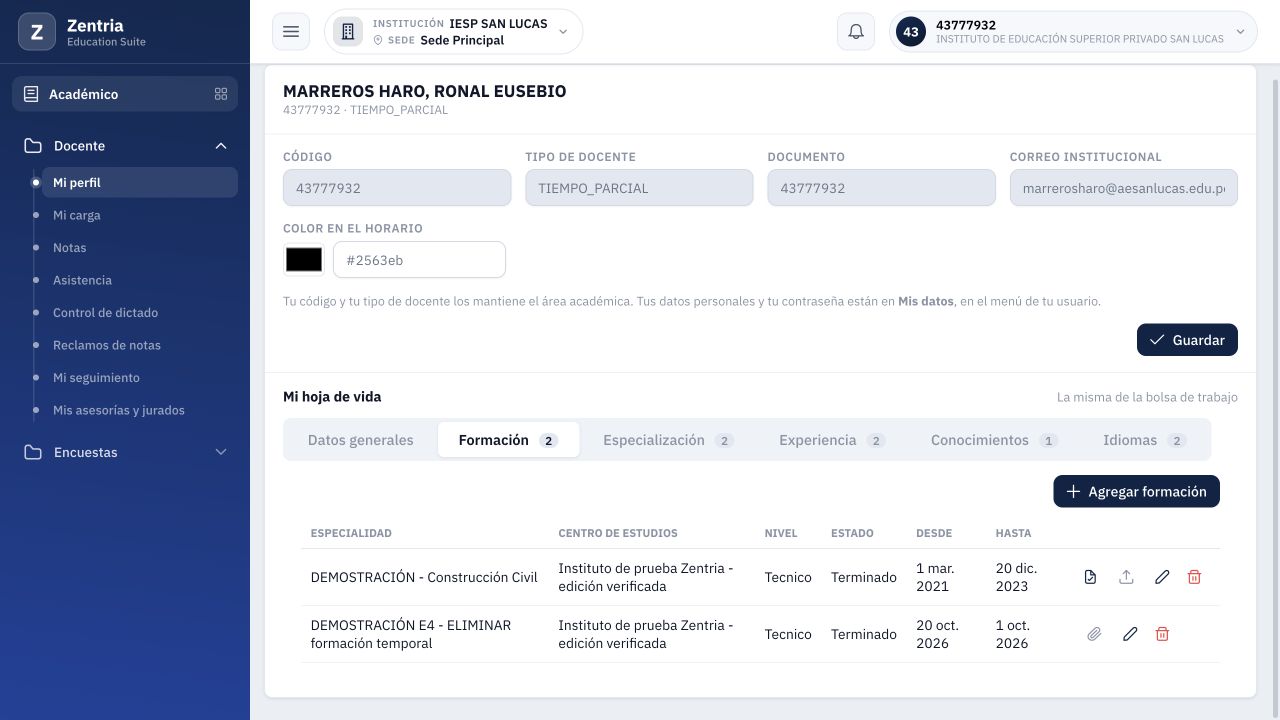This screenshot has height=720, width=1280.
Task: Open the Académico module in sidebar
Action: [125, 94]
